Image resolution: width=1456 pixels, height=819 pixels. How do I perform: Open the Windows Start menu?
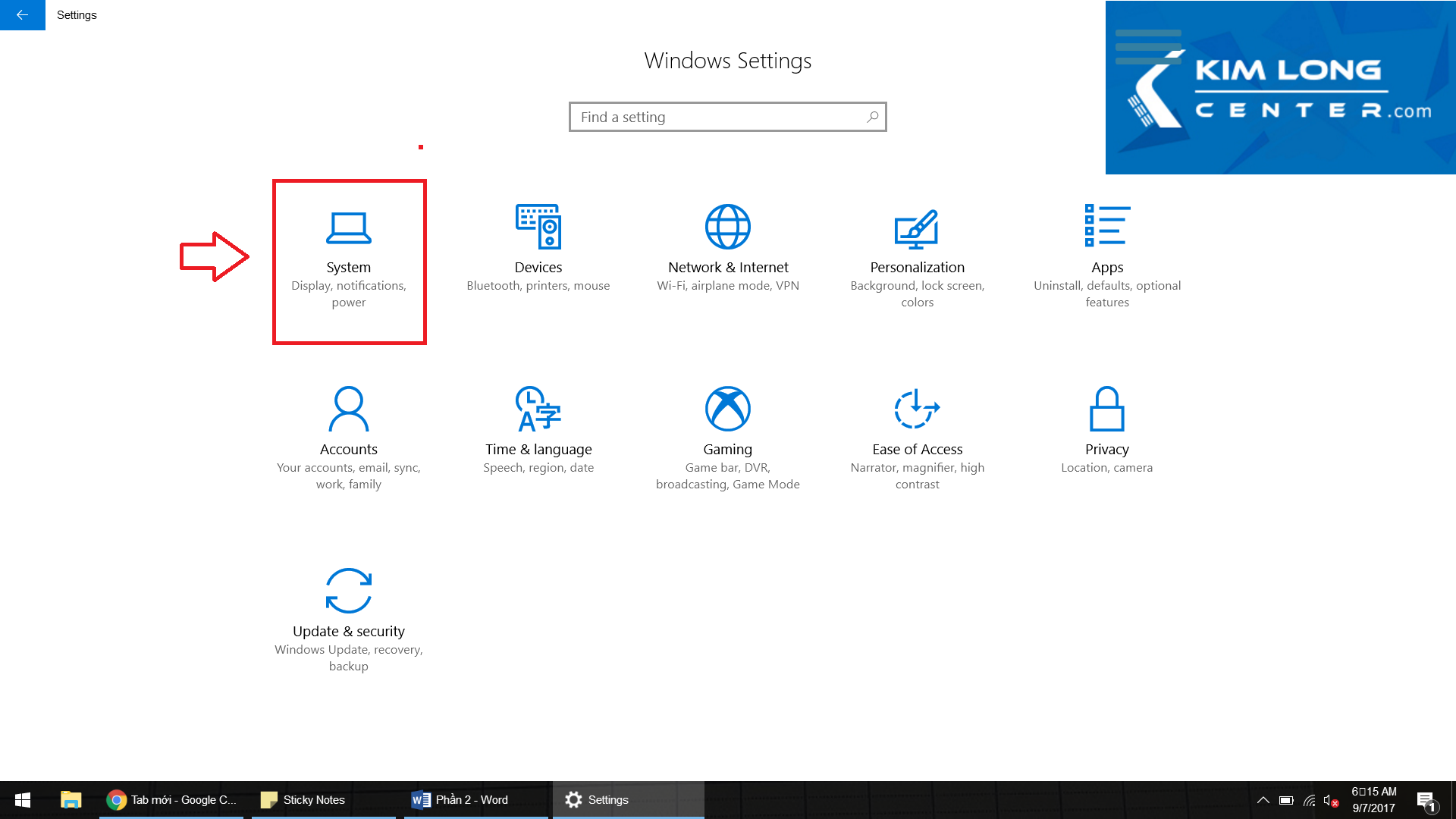click(23, 800)
